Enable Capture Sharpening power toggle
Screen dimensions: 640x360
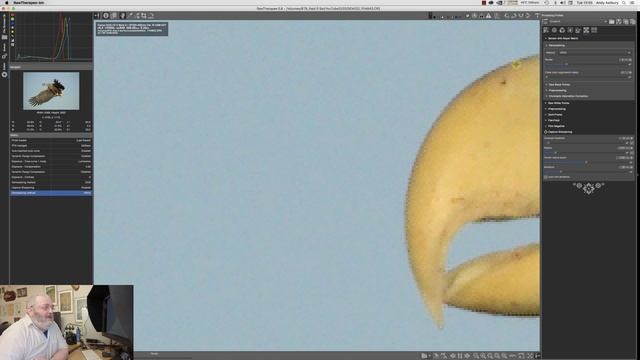[x=545, y=132]
